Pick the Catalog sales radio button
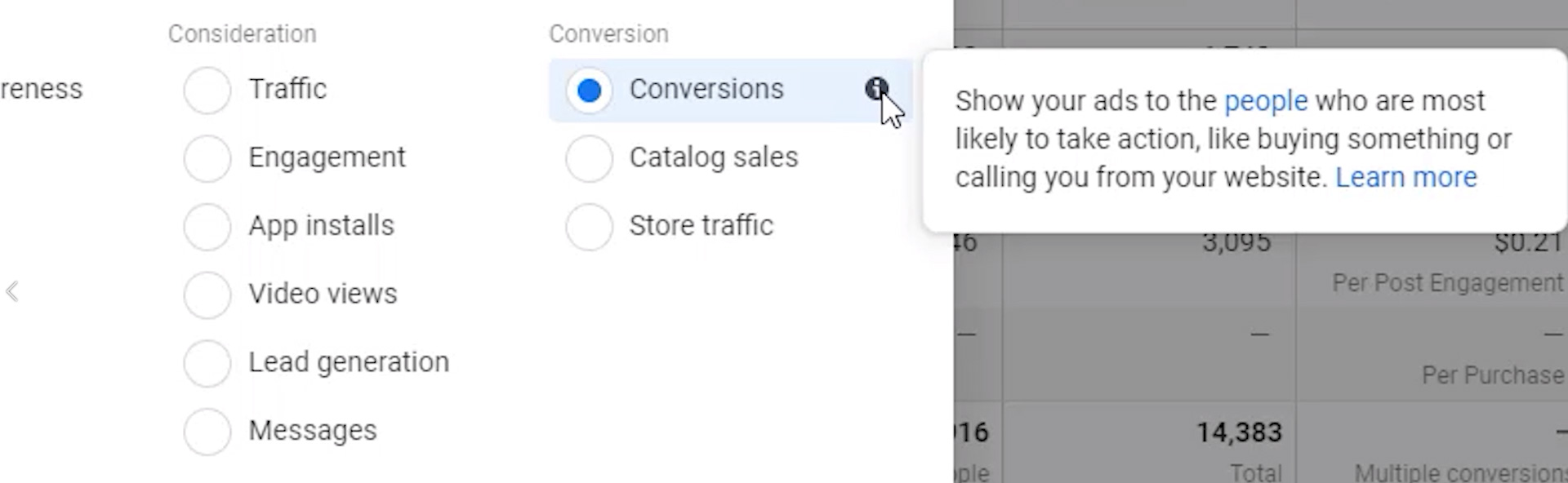Image resolution: width=1568 pixels, height=483 pixels. pyautogui.click(x=589, y=158)
